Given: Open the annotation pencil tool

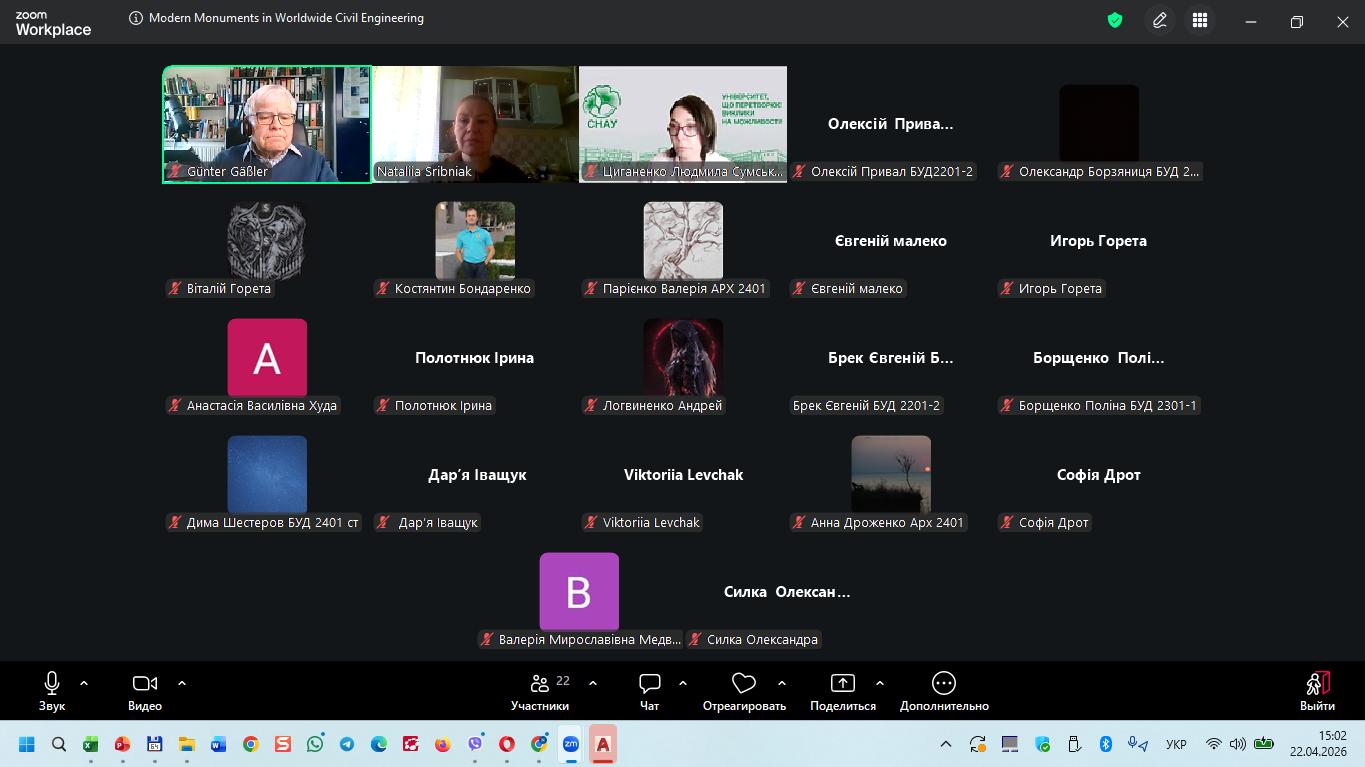Looking at the screenshot, I should tap(1160, 20).
